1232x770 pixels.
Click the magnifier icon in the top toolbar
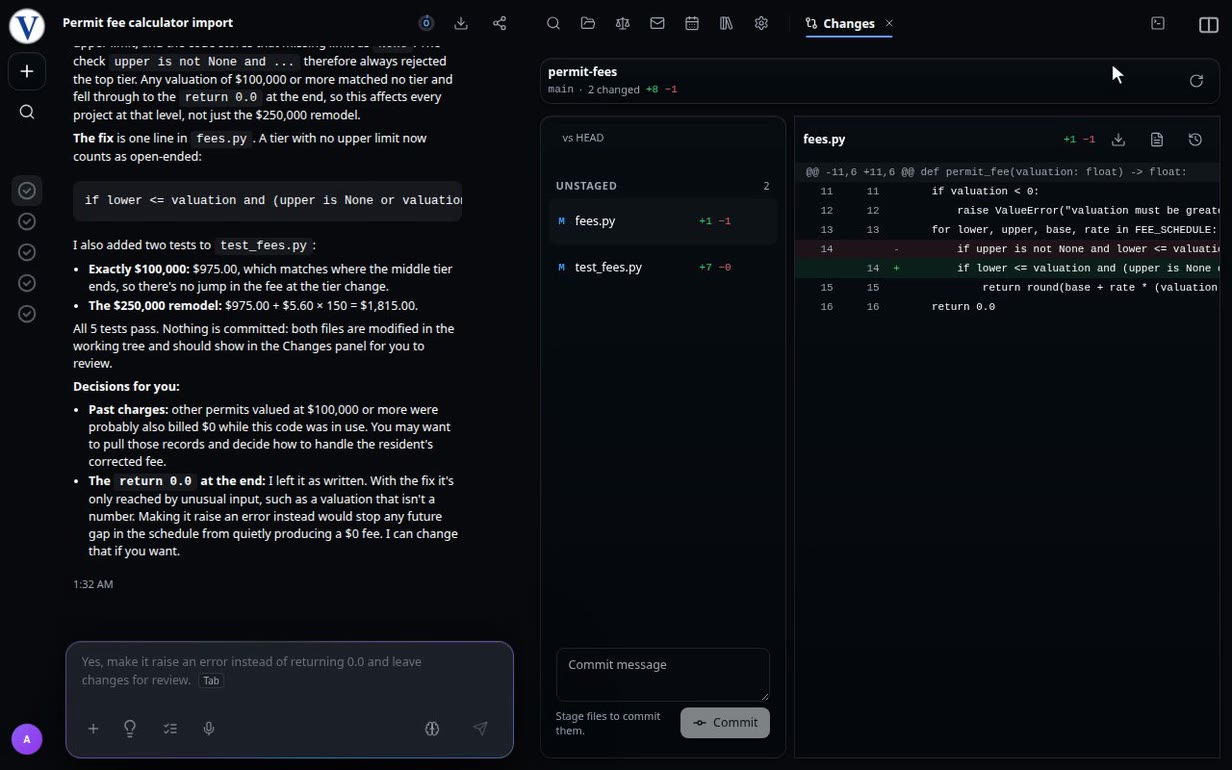click(x=553, y=23)
